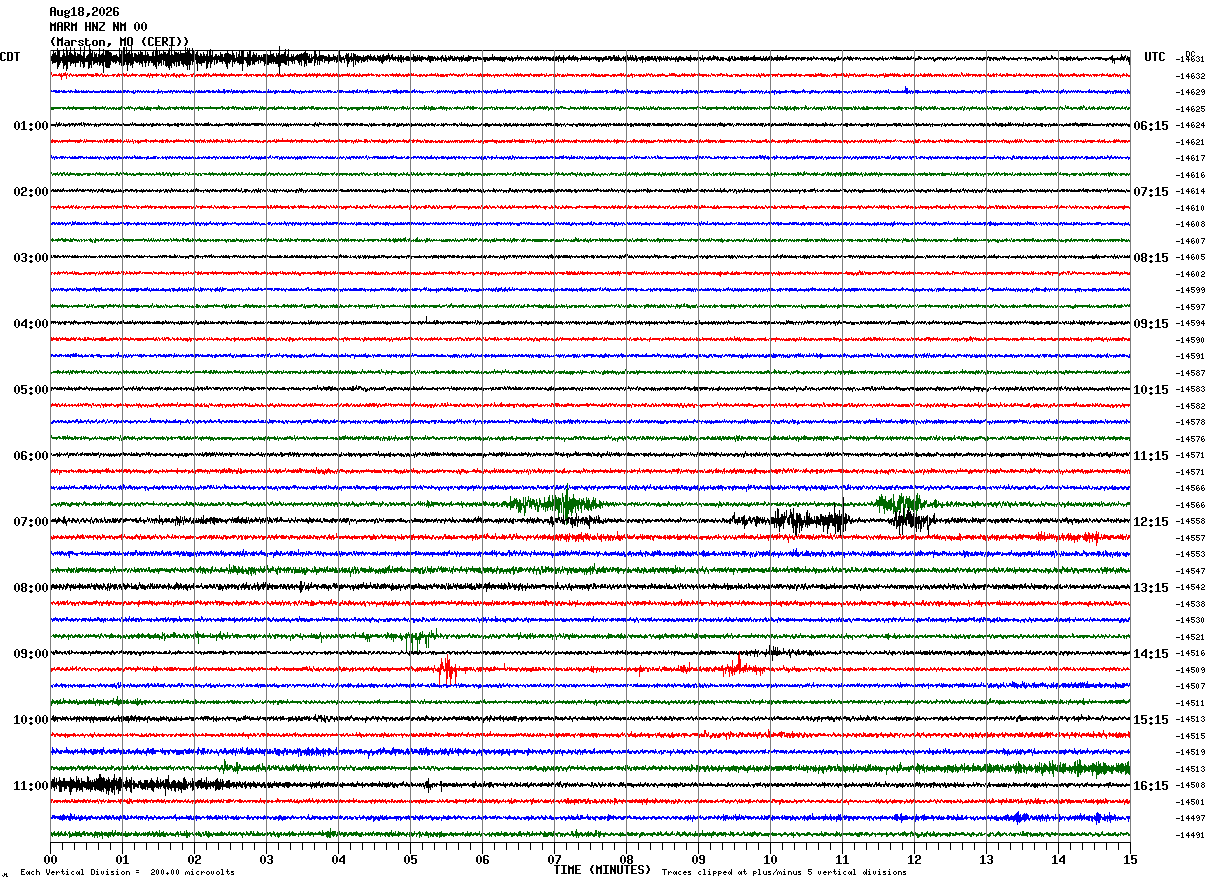
Task: Click the 00 minute axis tick label
Action: (x=50, y=858)
